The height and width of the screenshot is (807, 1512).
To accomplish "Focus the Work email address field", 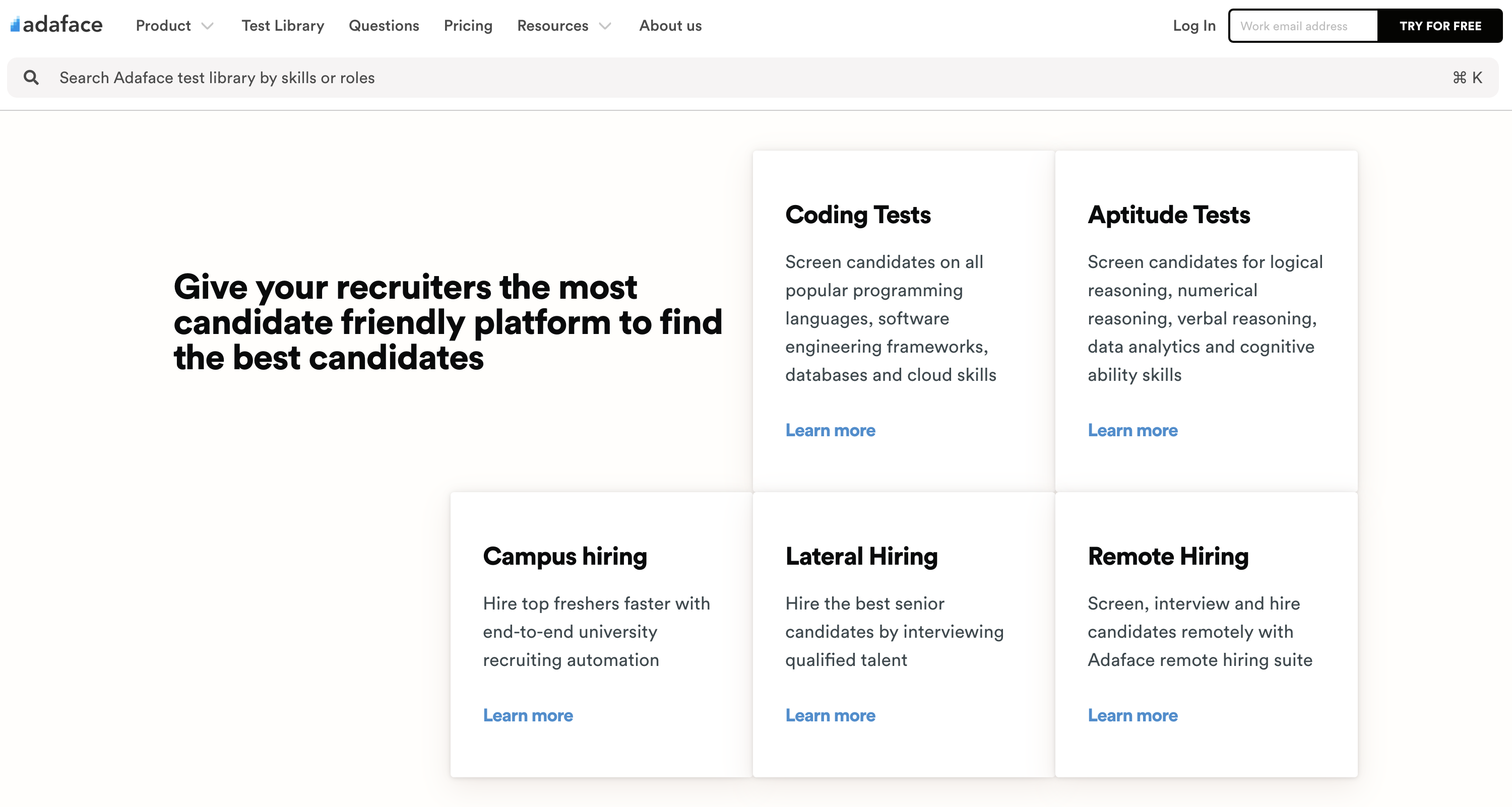I will pyautogui.click(x=1303, y=26).
